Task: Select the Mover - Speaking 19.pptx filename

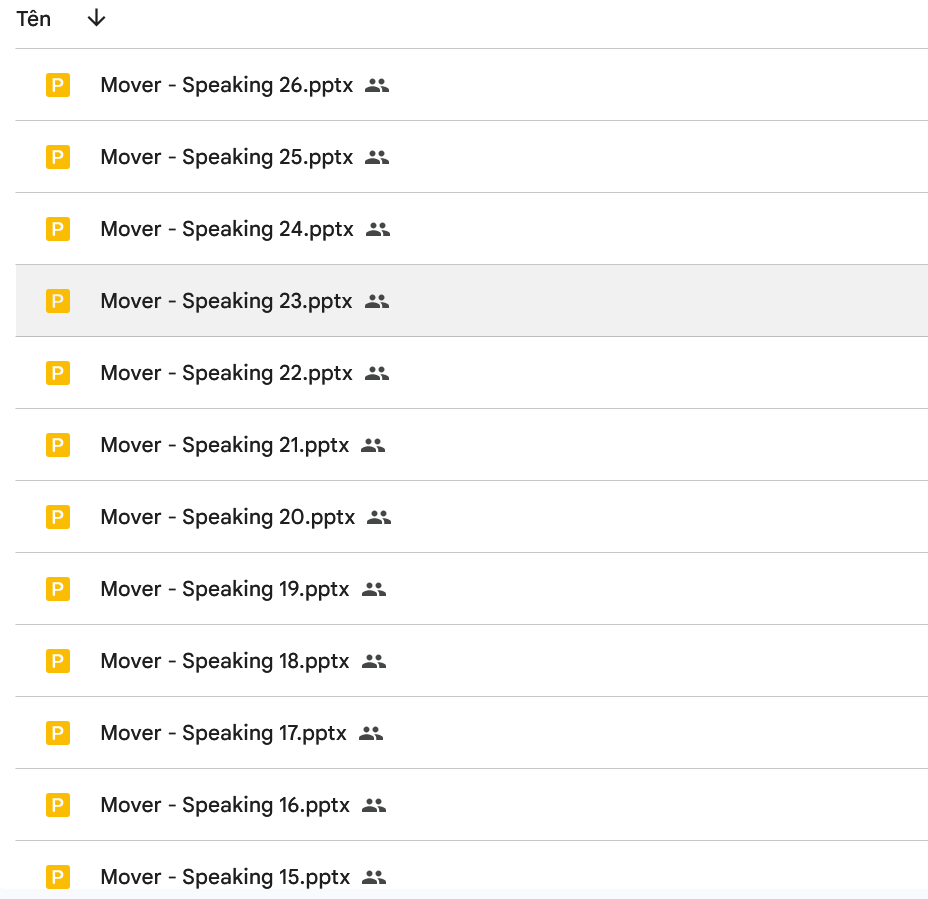Action: (225, 589)
